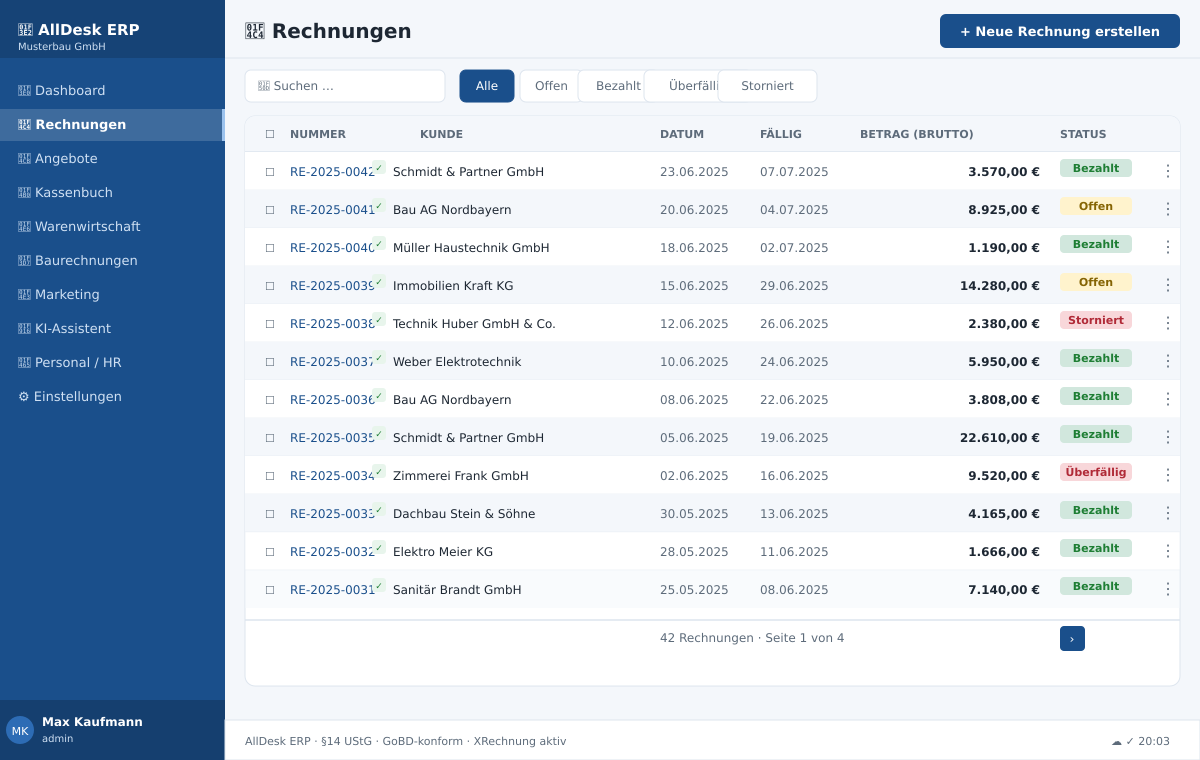Click customer Elektro Meier KG

click(443, 552)
